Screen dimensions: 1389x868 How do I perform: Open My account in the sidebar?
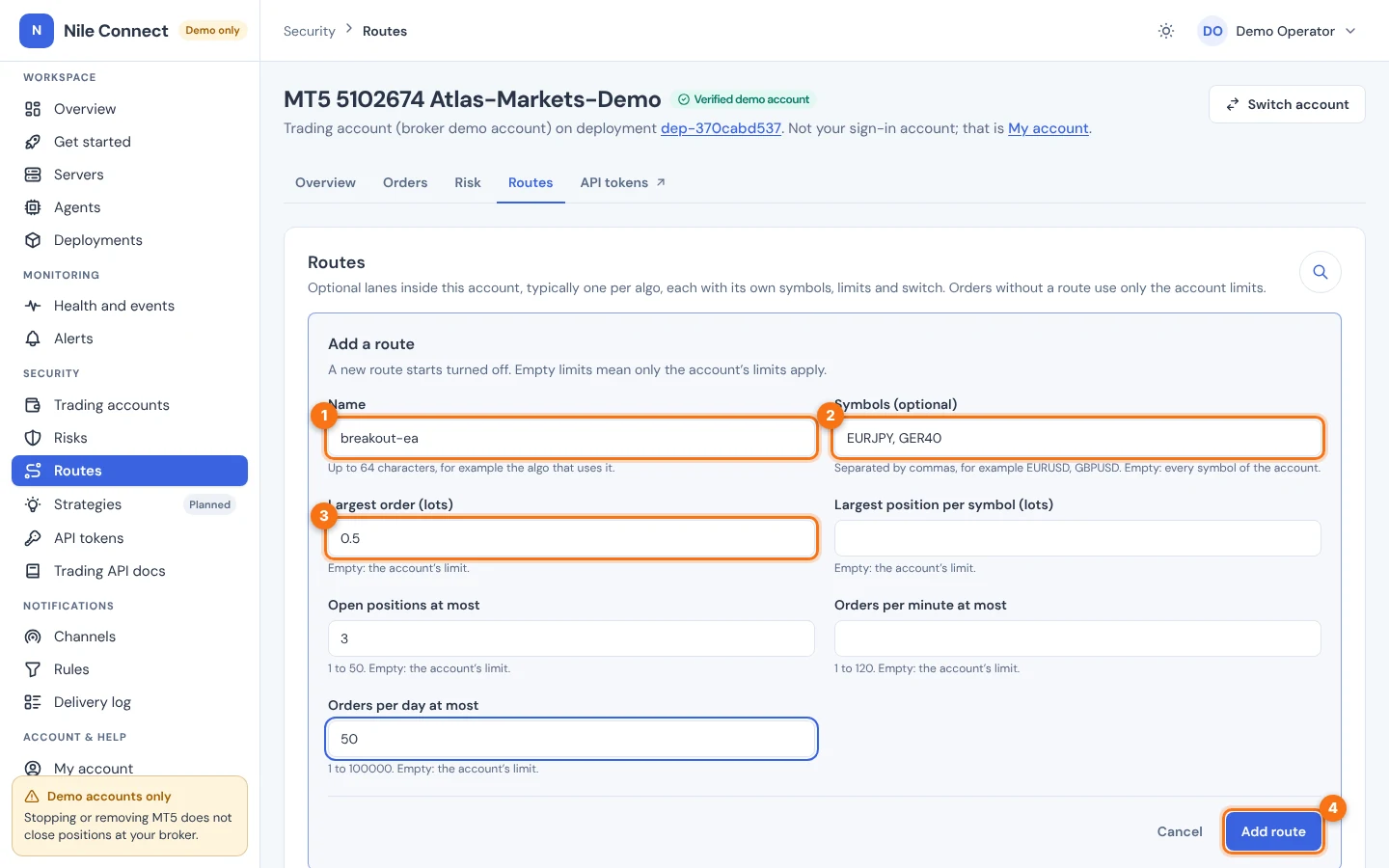click(129, 768)
